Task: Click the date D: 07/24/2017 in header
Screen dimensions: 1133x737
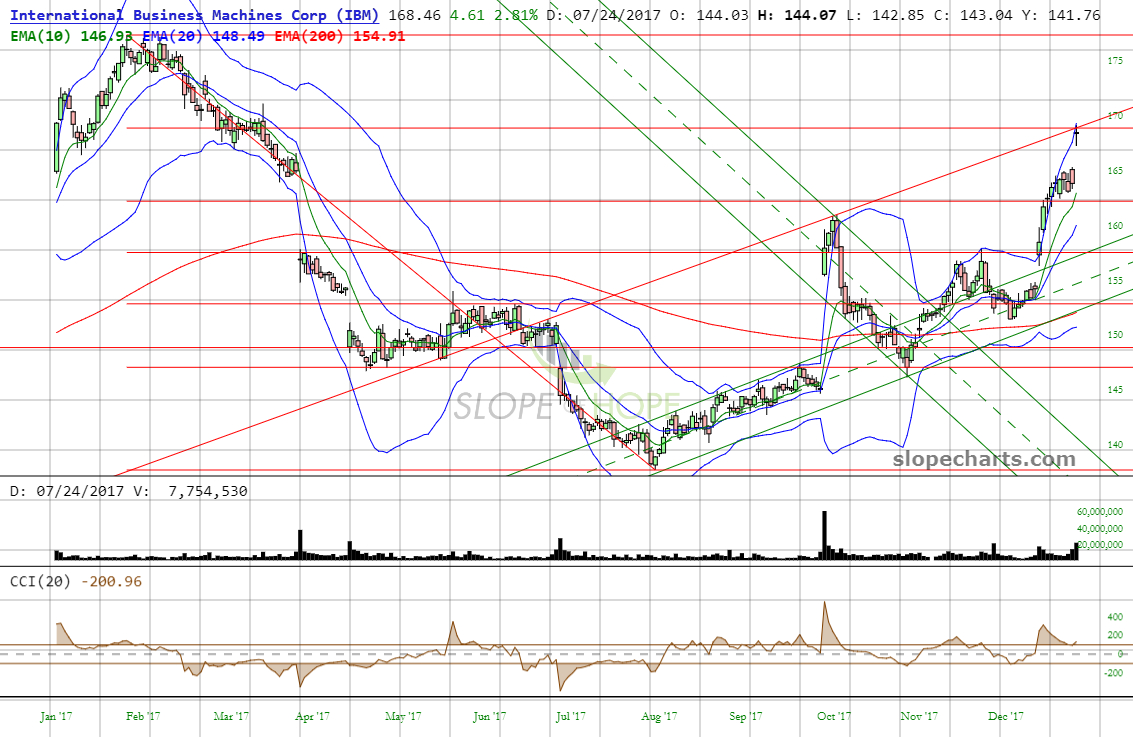Action: [x=603, y=14]
